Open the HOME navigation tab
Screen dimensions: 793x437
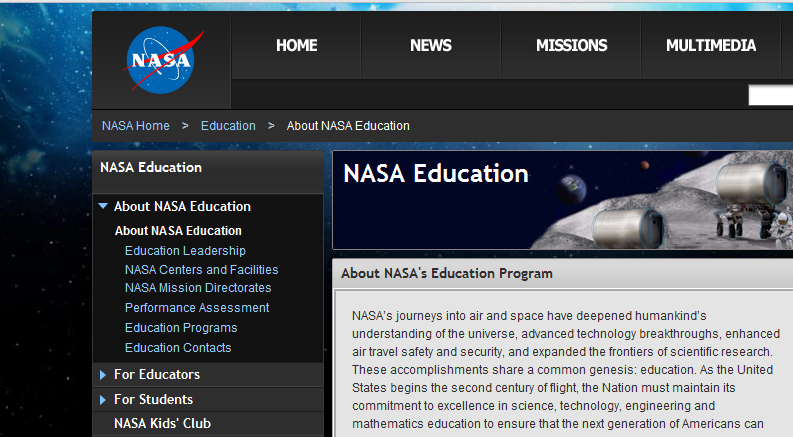point(297,46)
